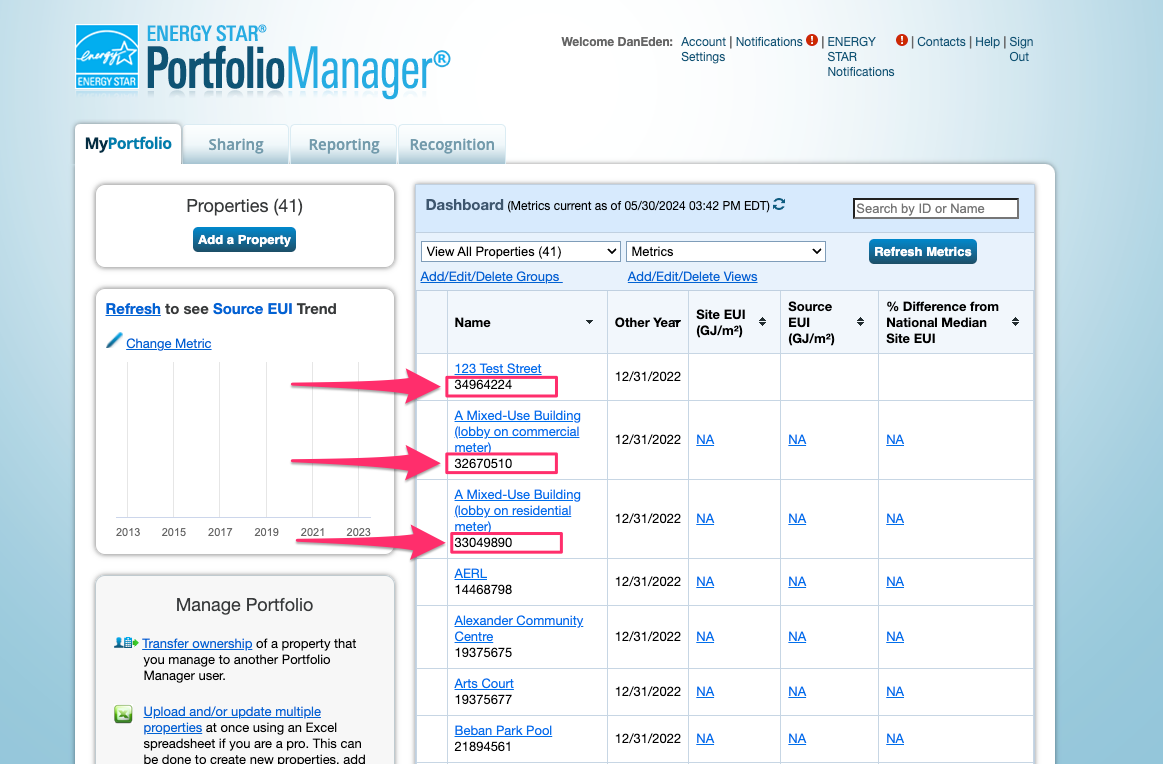Image resolution: width=1163 pixels, height=764 pixels.
Task: Click Site EUI NA for AERL
Action: coord(705,582)
